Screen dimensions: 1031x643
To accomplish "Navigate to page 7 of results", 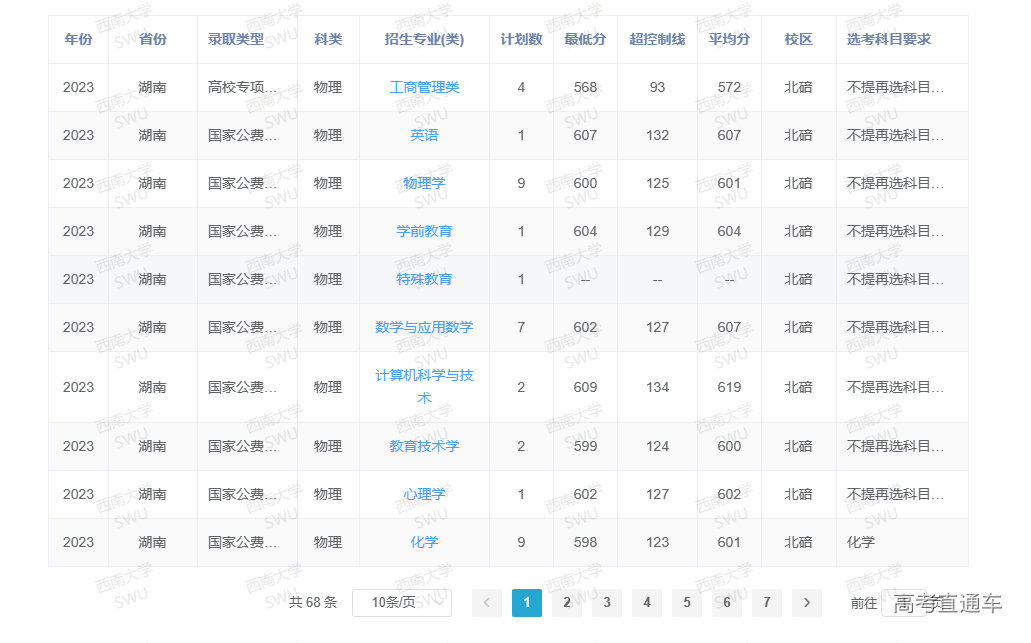I will click(x=766, y=603).
